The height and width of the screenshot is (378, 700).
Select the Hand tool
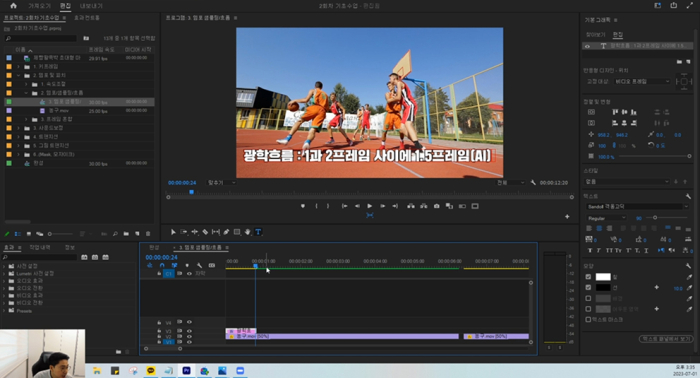point(247,232)
